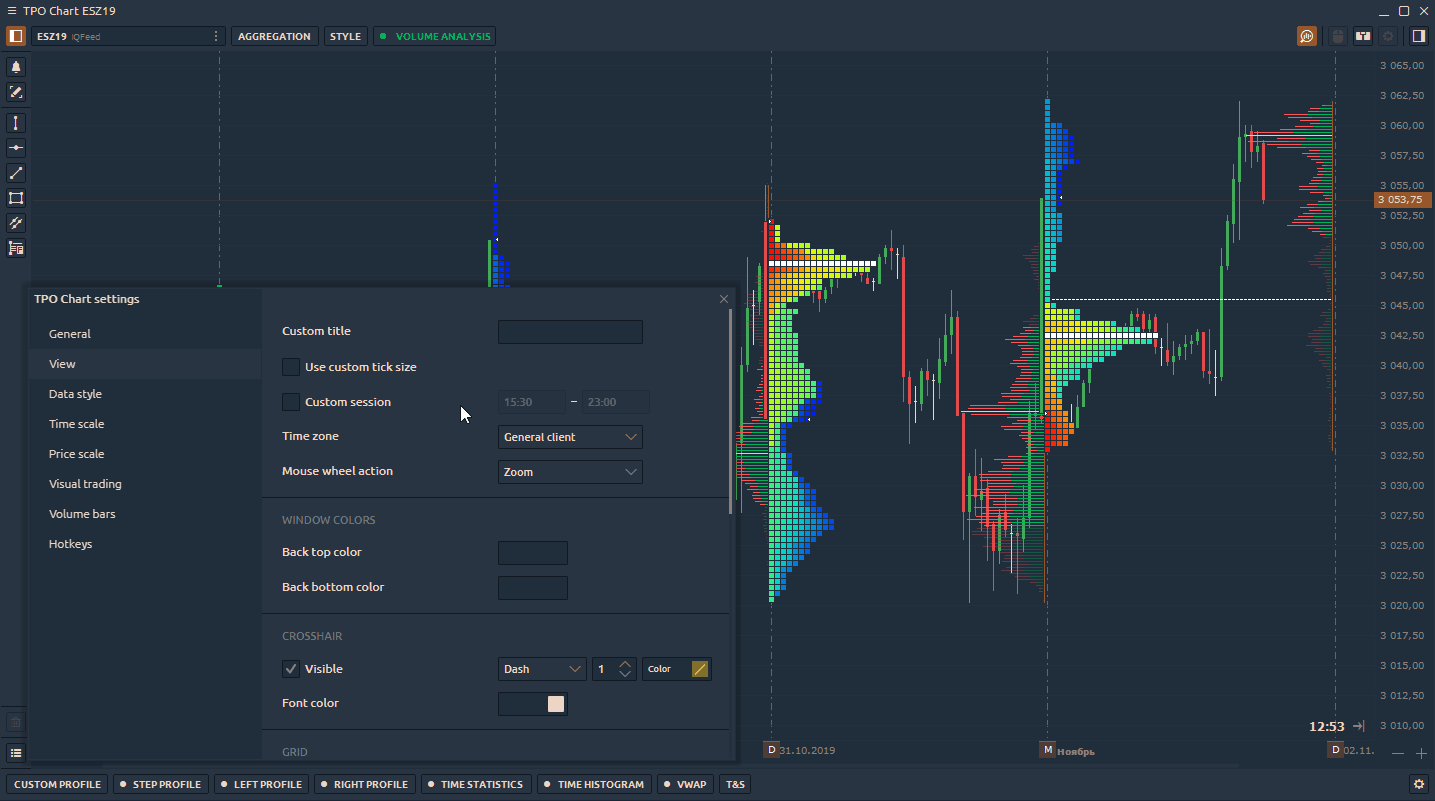Select View in the settings sidebar
The width and height of the screenshot is (1435, 801).
click(145, 364)
